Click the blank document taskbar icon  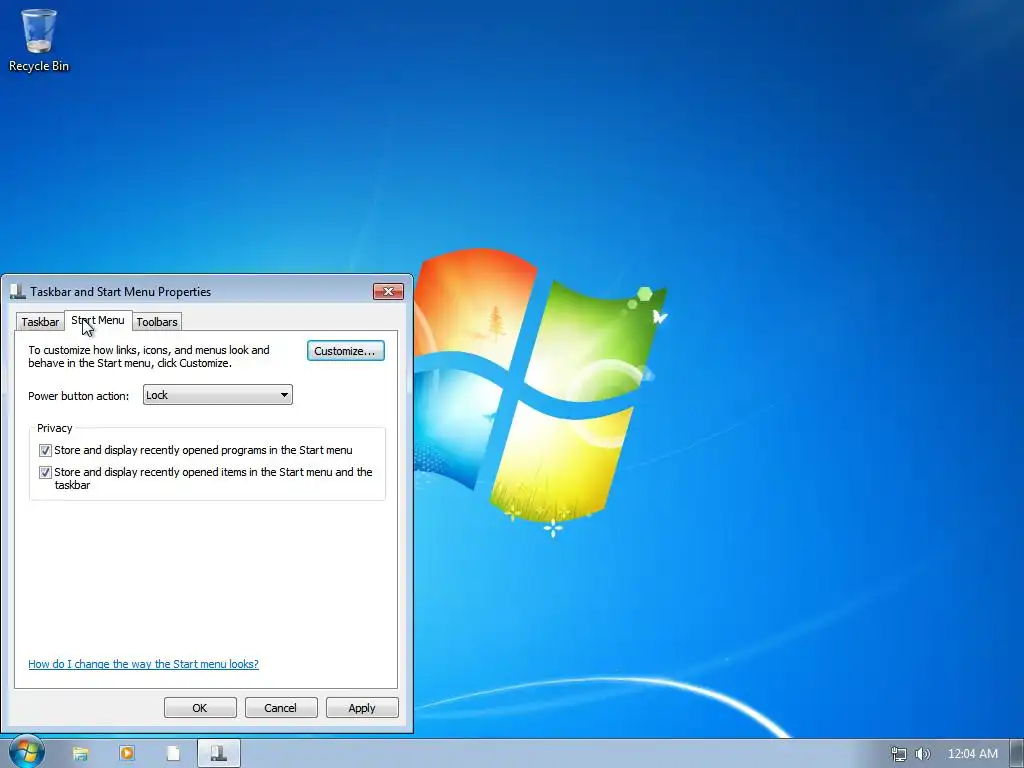(173, 754)
